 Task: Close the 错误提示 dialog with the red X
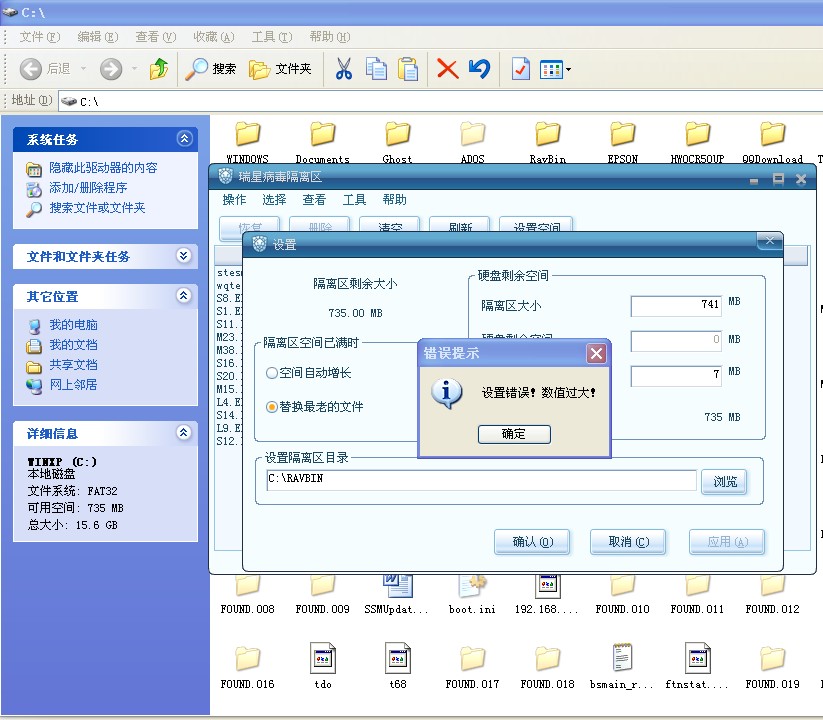coord(596,353)
